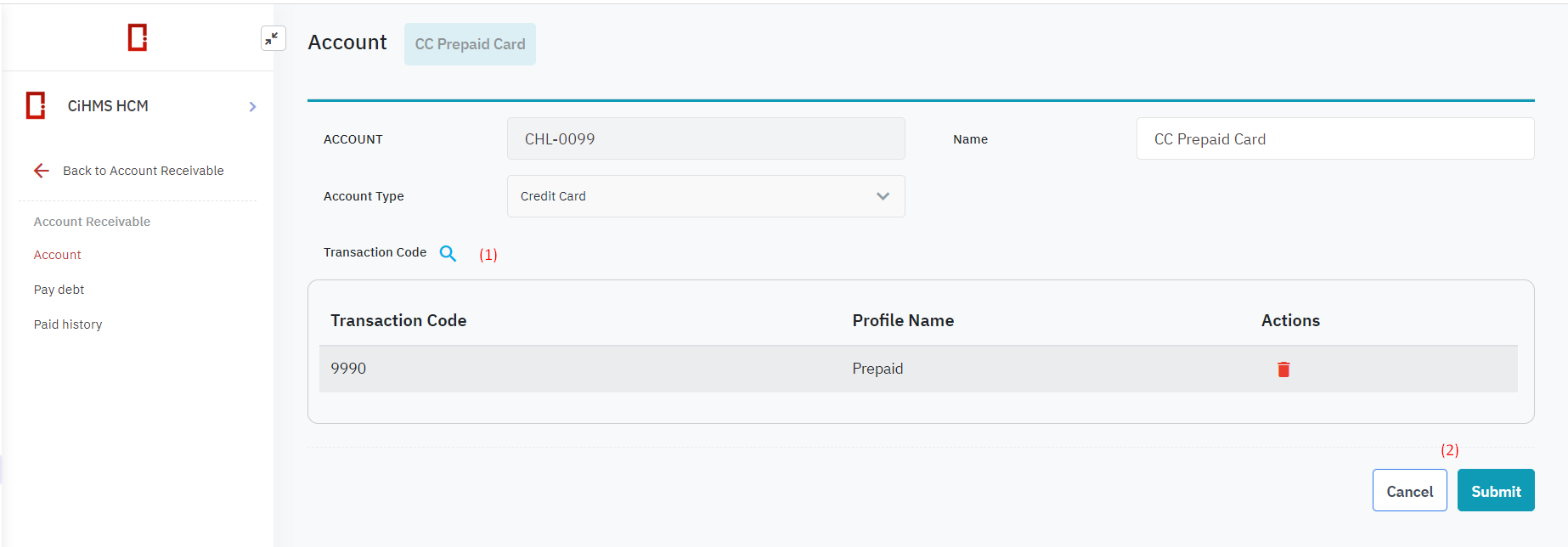1568x547 pixels.
Task: Open the Paid history menu item
Action: [68, 324]
